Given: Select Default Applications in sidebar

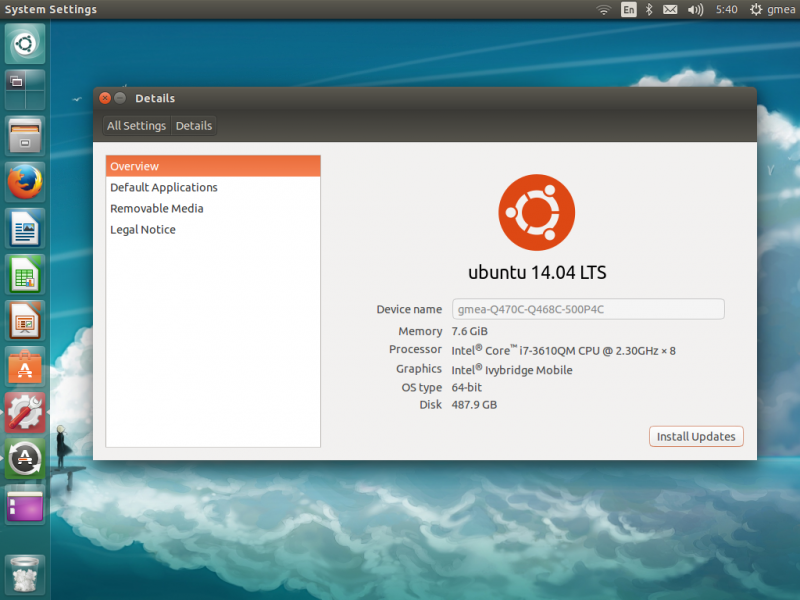Looking at the screenshot, I should point(213,187).
